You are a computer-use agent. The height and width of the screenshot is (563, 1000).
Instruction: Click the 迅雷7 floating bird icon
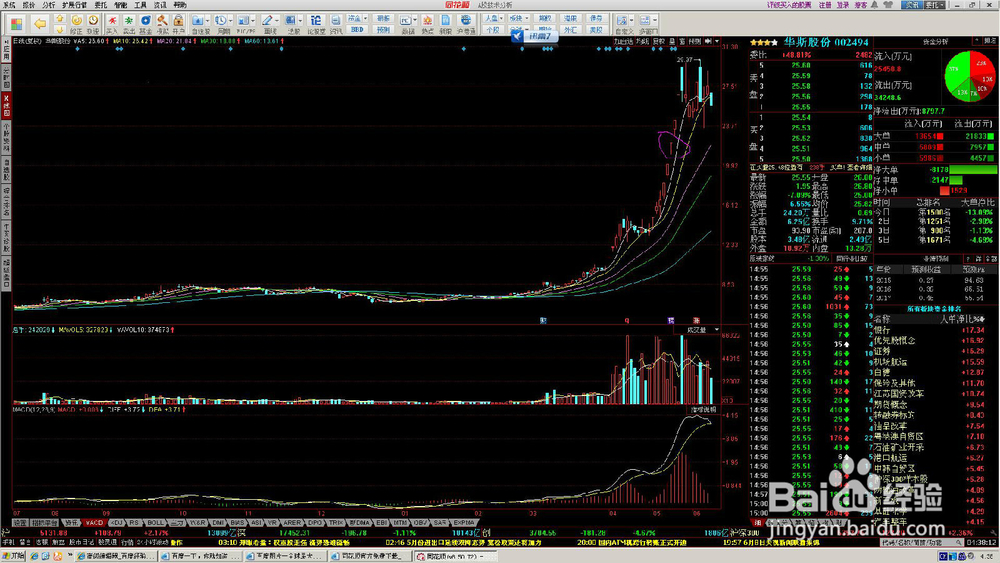click(x=534, y=36)
